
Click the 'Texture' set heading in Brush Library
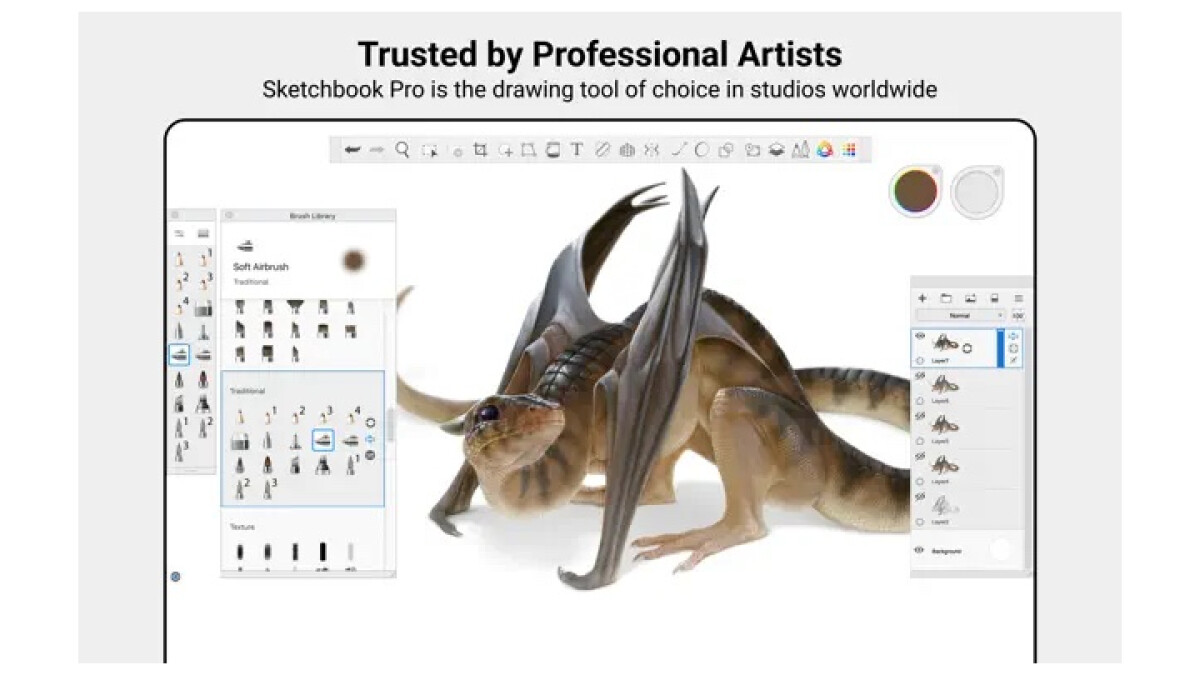click(x=242, y=527)
